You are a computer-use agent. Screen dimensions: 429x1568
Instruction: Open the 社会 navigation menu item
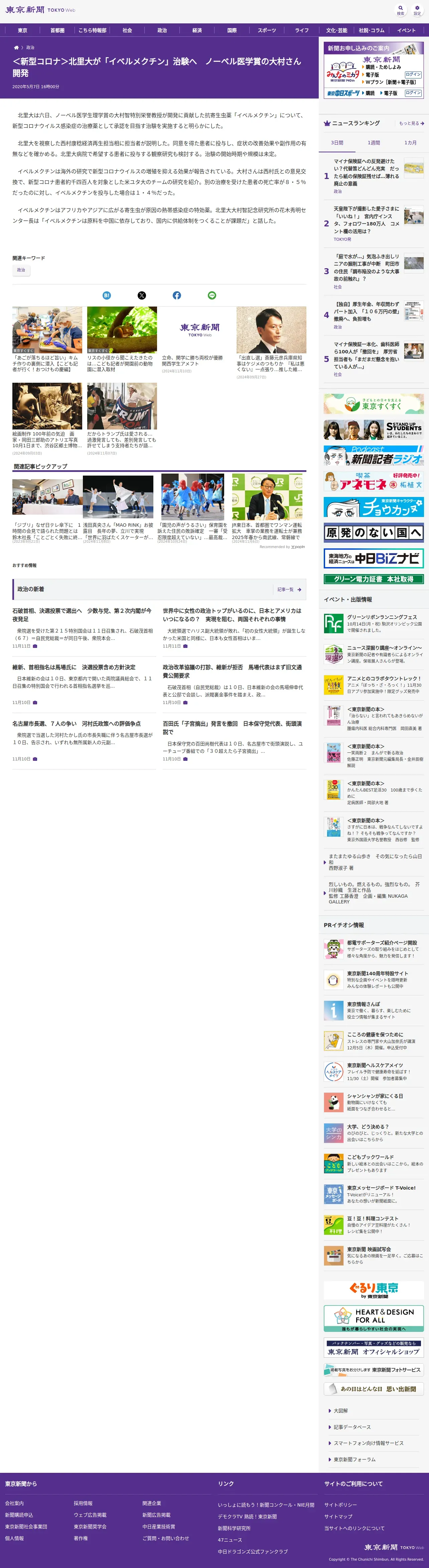[127, 30]
